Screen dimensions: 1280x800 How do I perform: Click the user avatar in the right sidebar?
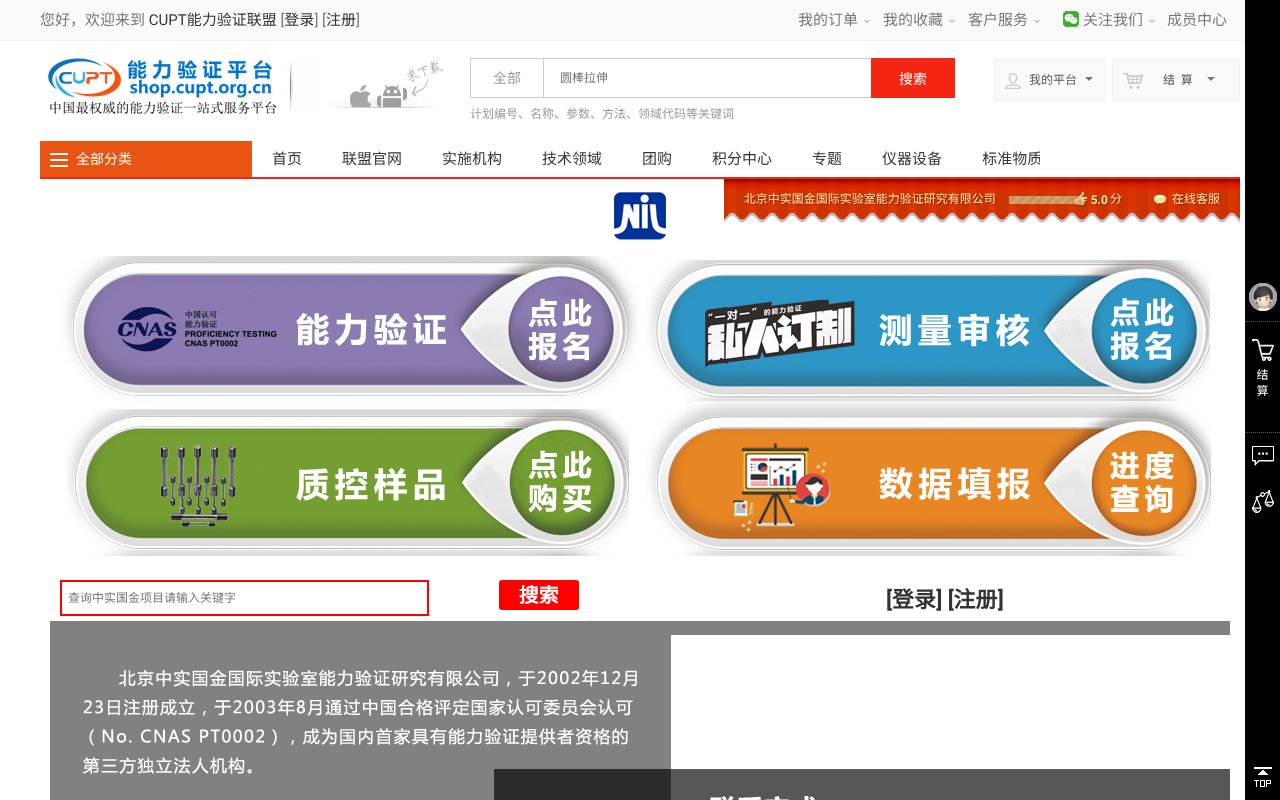point(1262,297)
